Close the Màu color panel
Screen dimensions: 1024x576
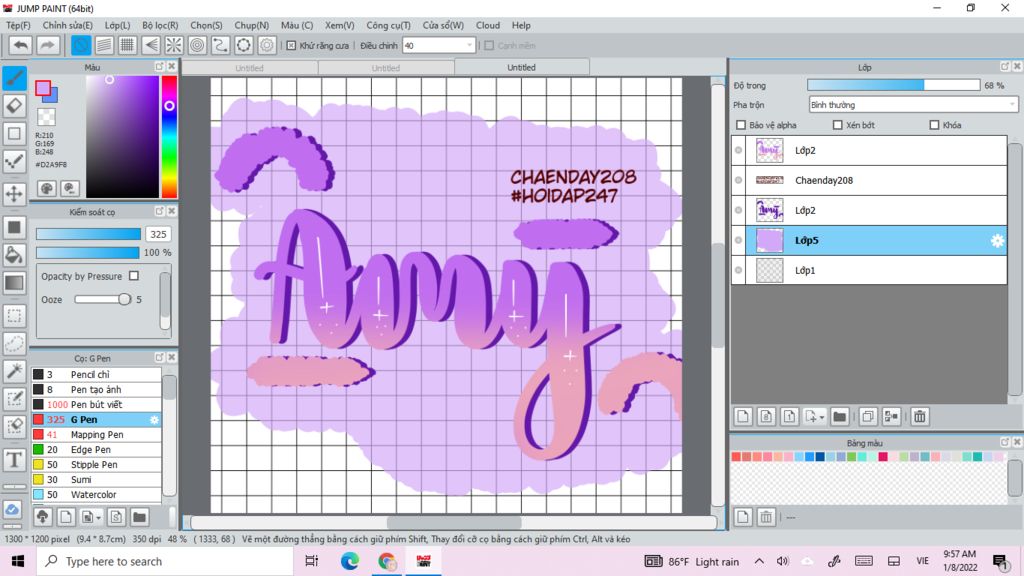point(172,67)
